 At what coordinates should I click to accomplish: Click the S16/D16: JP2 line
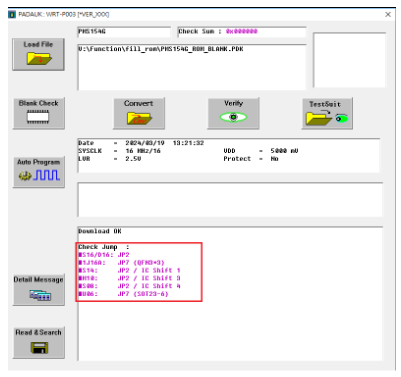coord(104,255)
